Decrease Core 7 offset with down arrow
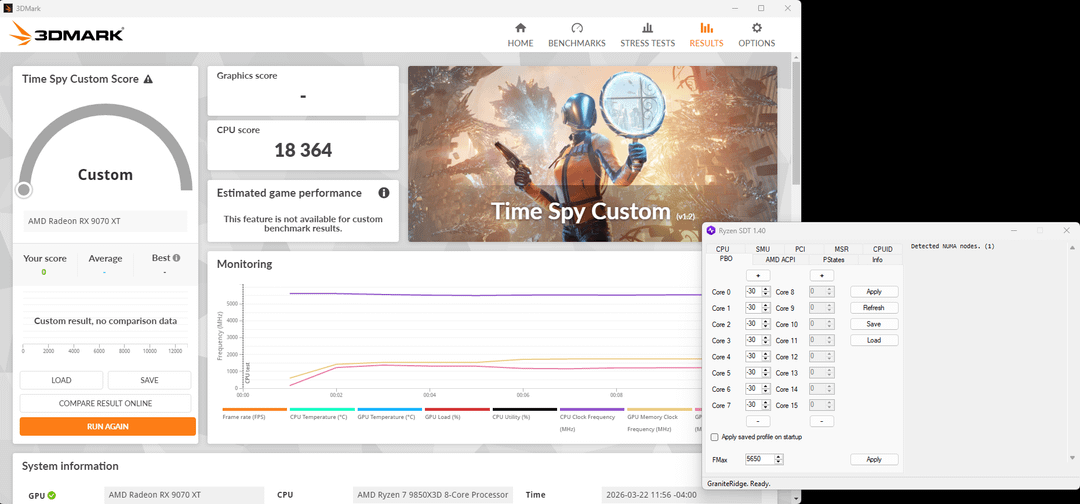Viewport: 1080px width, 504px height. pos(766,408)
